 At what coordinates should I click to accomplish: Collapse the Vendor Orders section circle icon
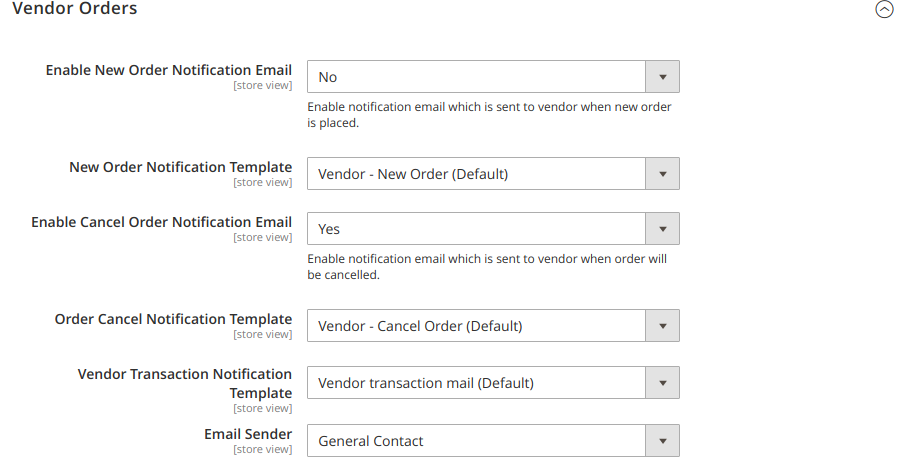click(x=884, y=10)
